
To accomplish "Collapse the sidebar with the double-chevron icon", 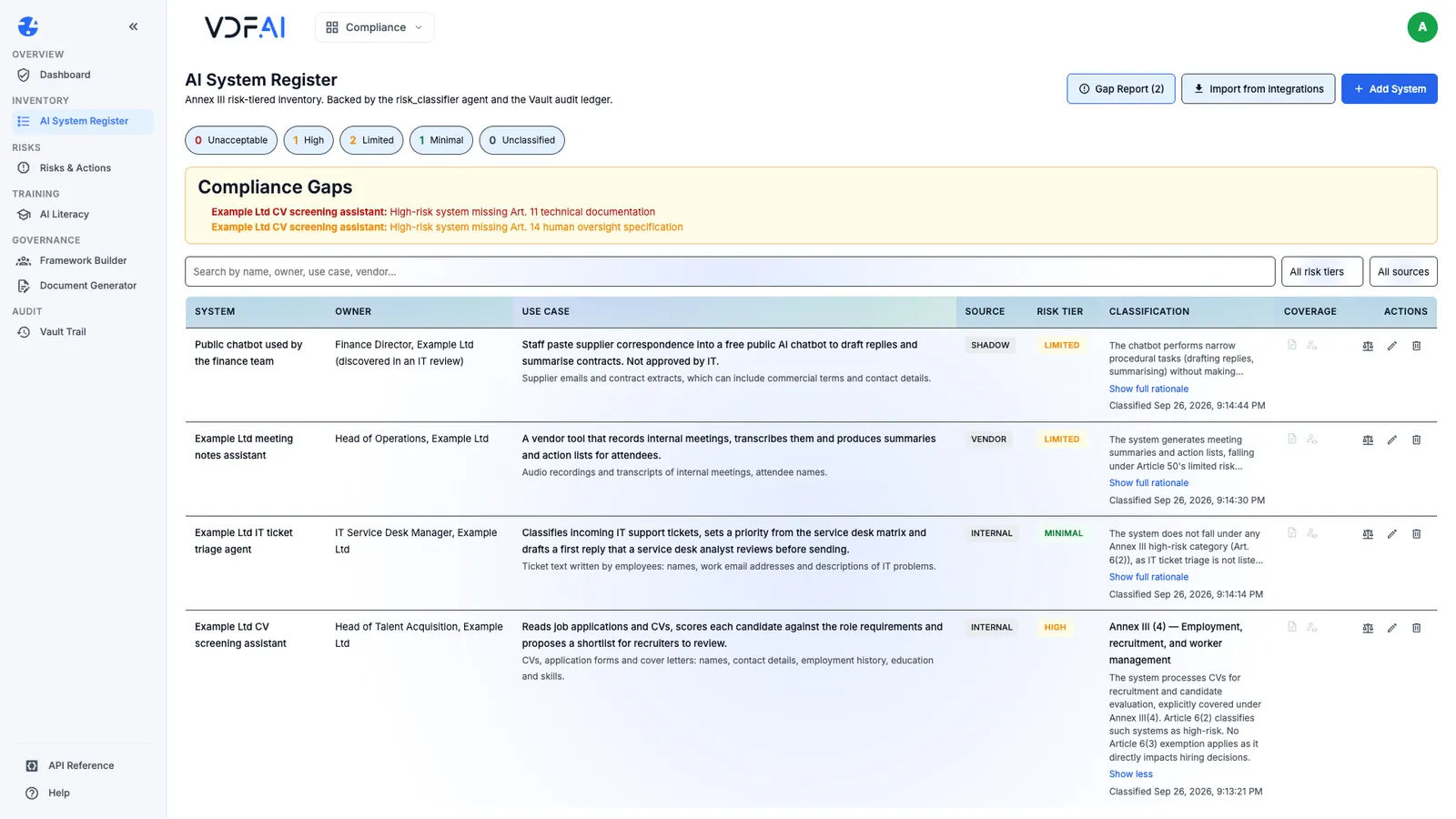I will [134, 26].
